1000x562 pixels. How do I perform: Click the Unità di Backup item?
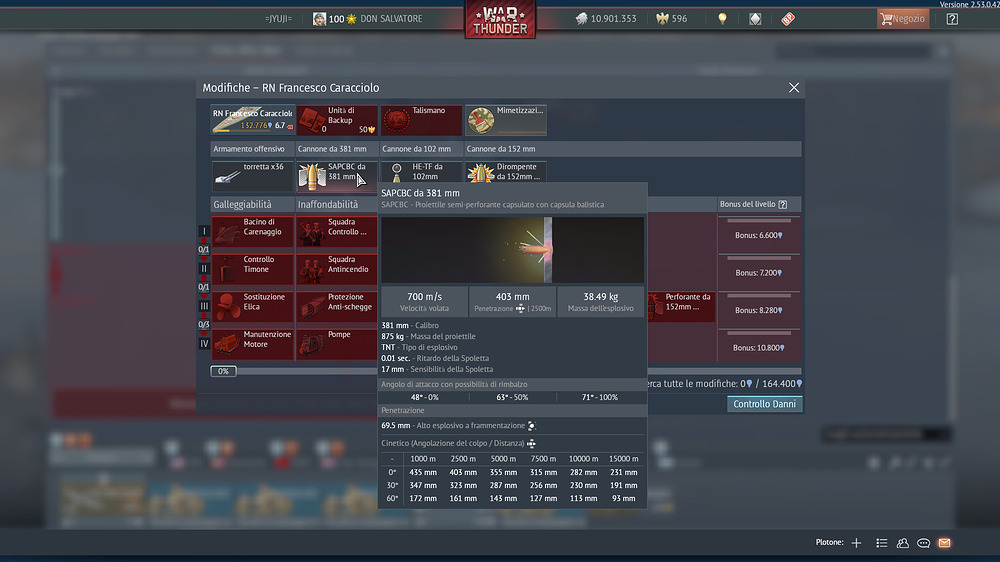coord(337,120)
